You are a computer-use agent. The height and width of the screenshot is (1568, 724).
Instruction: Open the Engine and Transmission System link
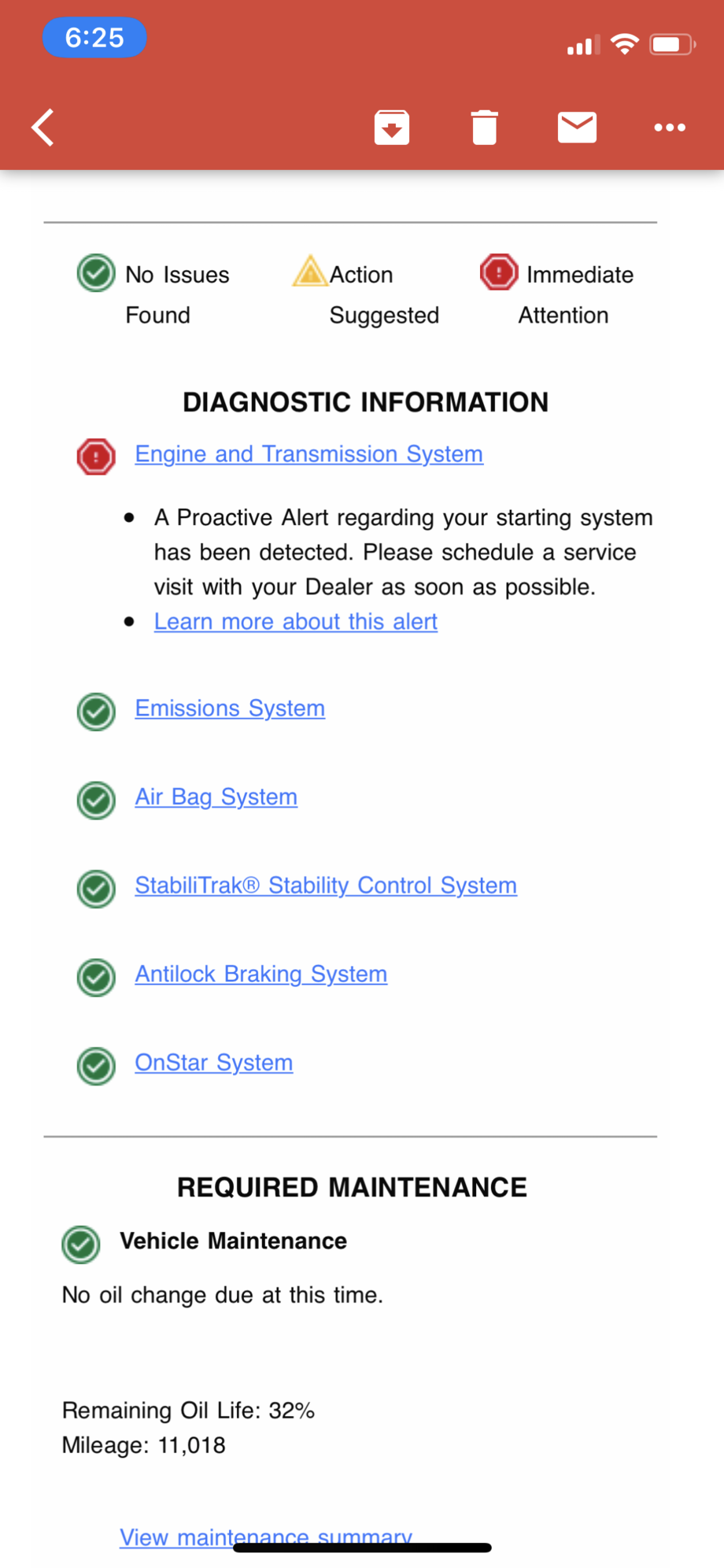click(308, 454)
